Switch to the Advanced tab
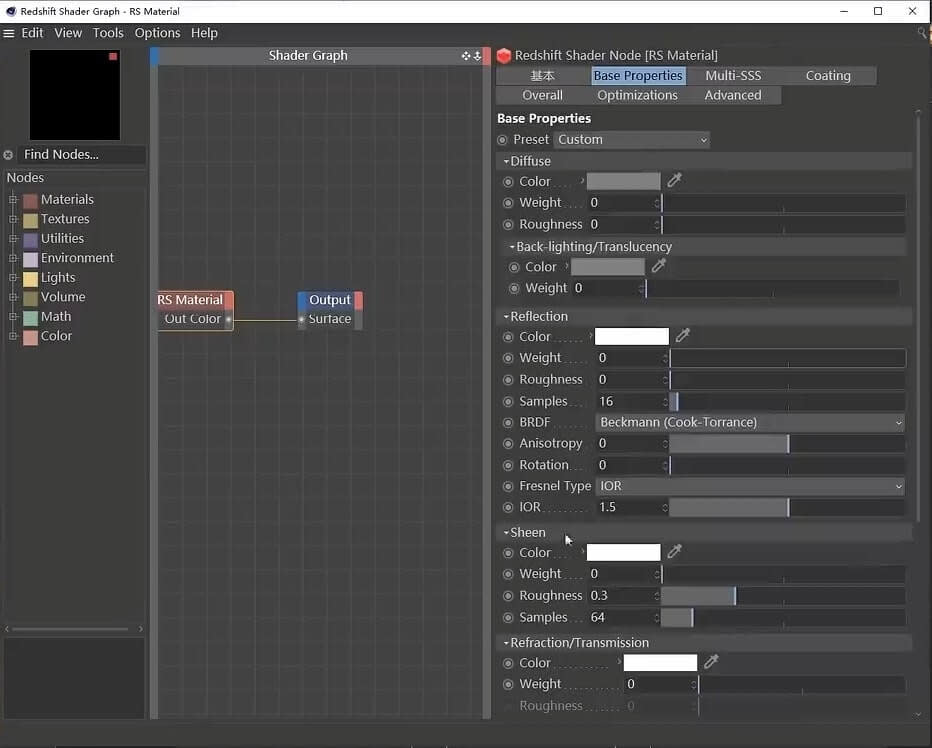This screenshot has width=932, height=748. click(x=733, y=95)
